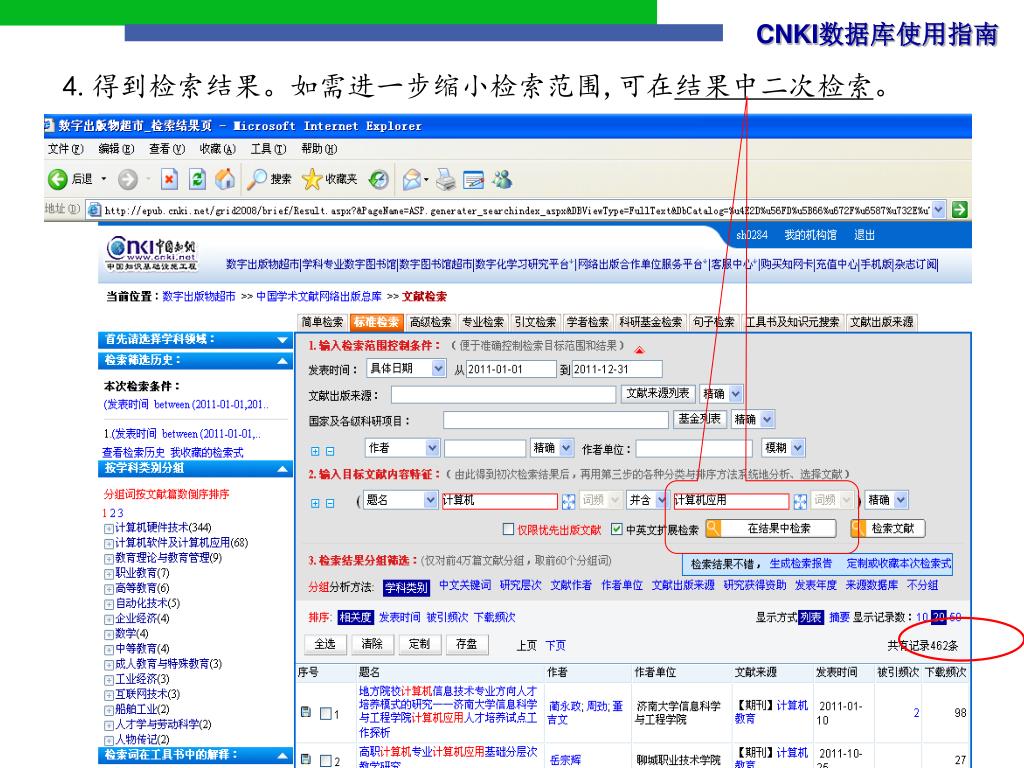The width and height of the screenshot is (1024, 768).
Task: Open 作者 field type dropdown
Action: coord(432,447)
